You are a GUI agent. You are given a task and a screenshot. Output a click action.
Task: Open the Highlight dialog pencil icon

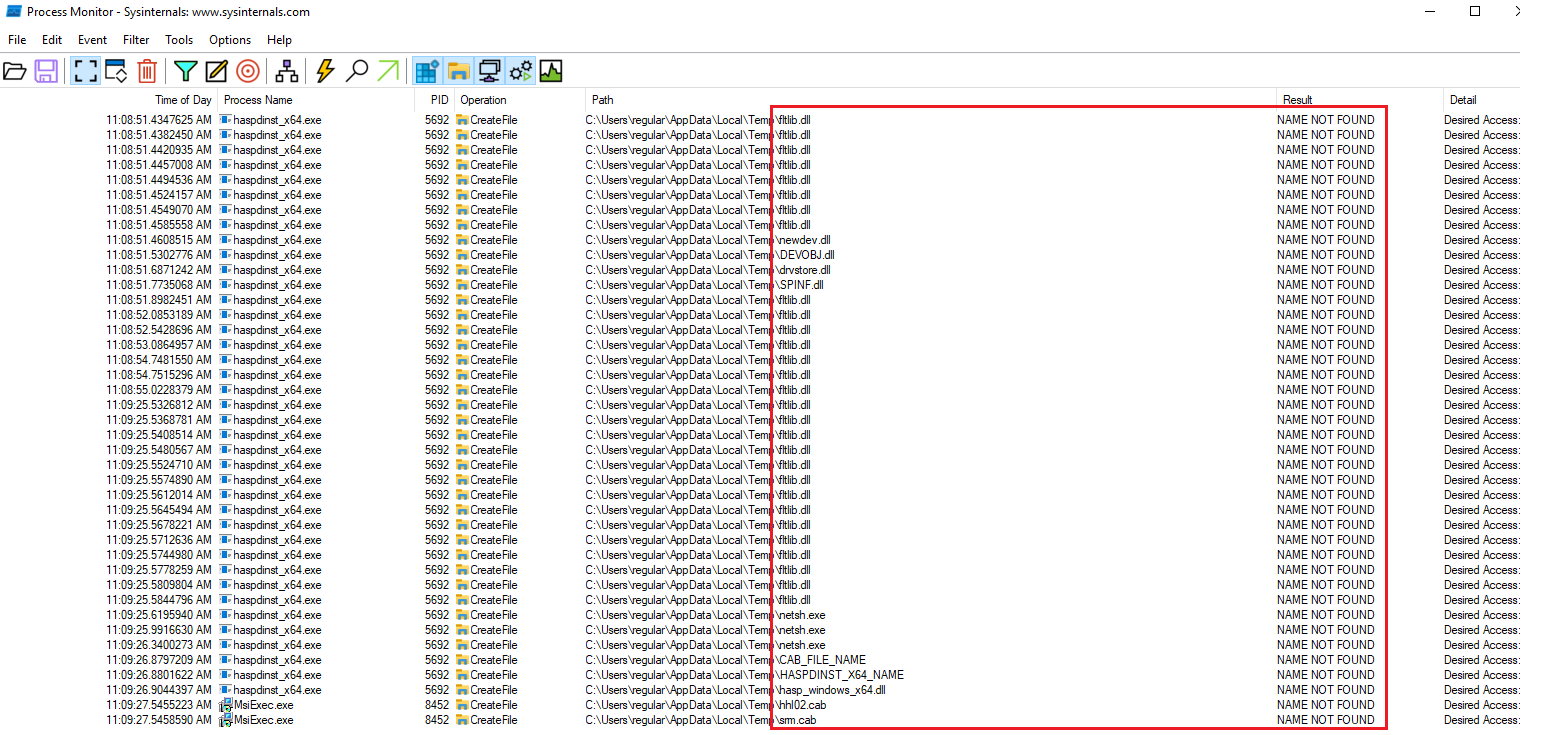click(216, 71)
